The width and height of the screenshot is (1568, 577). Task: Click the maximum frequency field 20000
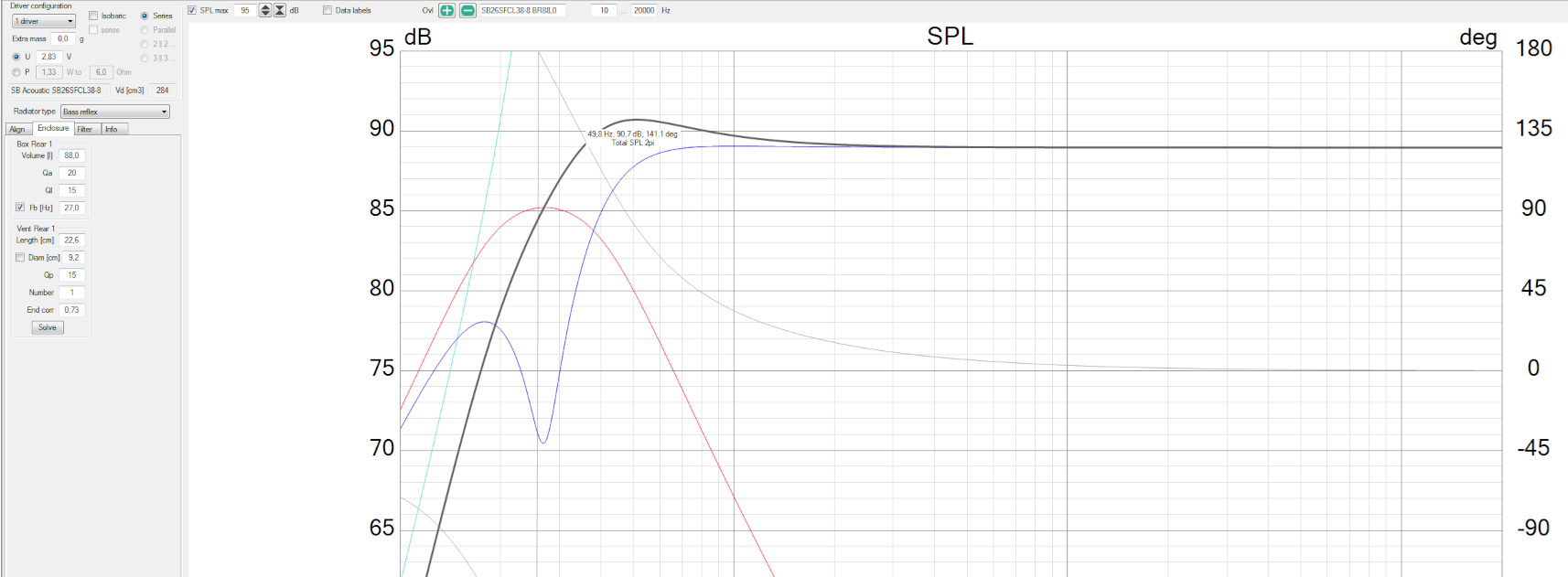pyautogui.click(x=644, y=10)
